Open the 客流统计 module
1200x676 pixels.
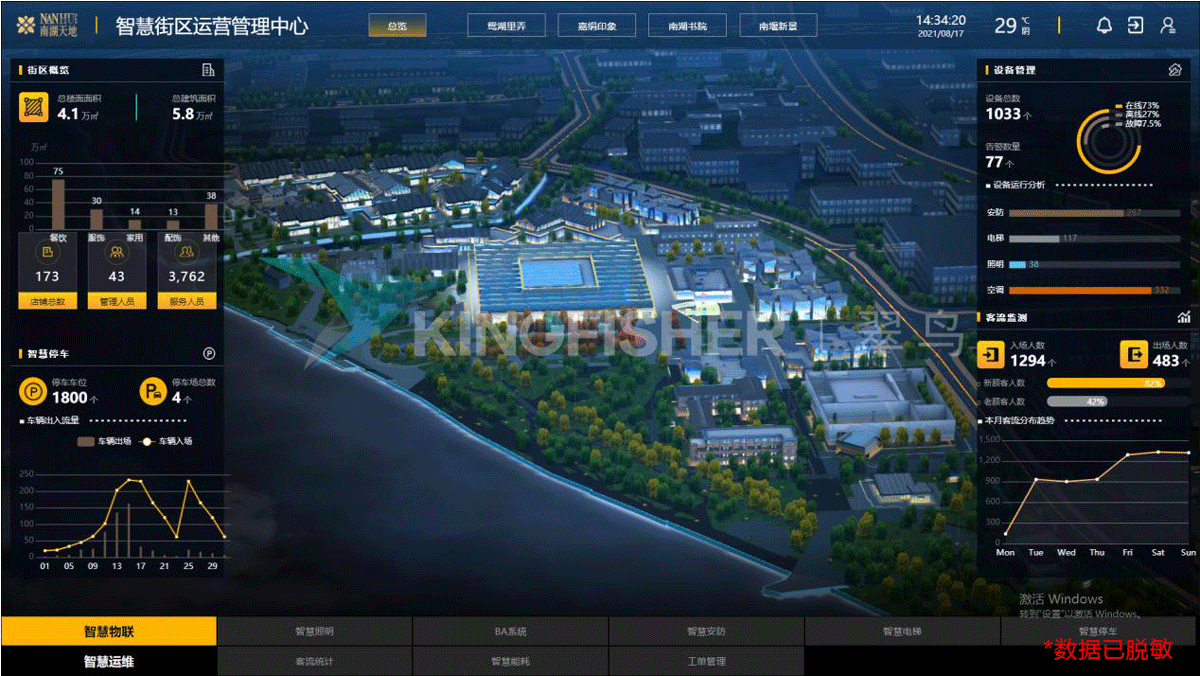[314, 661]
